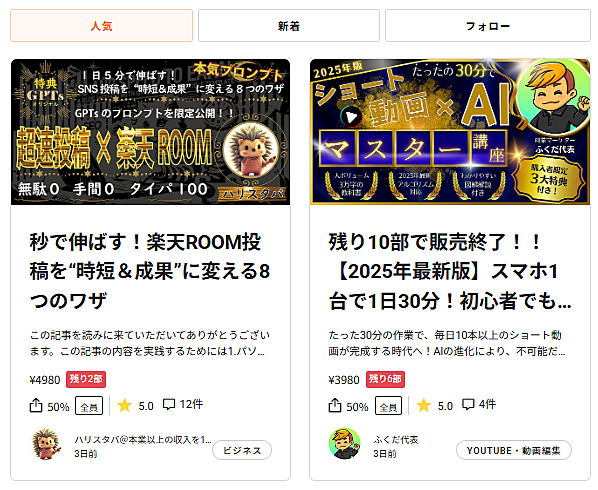The image size is (598, 490).
Task: Click the ビジネス category tag
Action: [x=242, y=450]
